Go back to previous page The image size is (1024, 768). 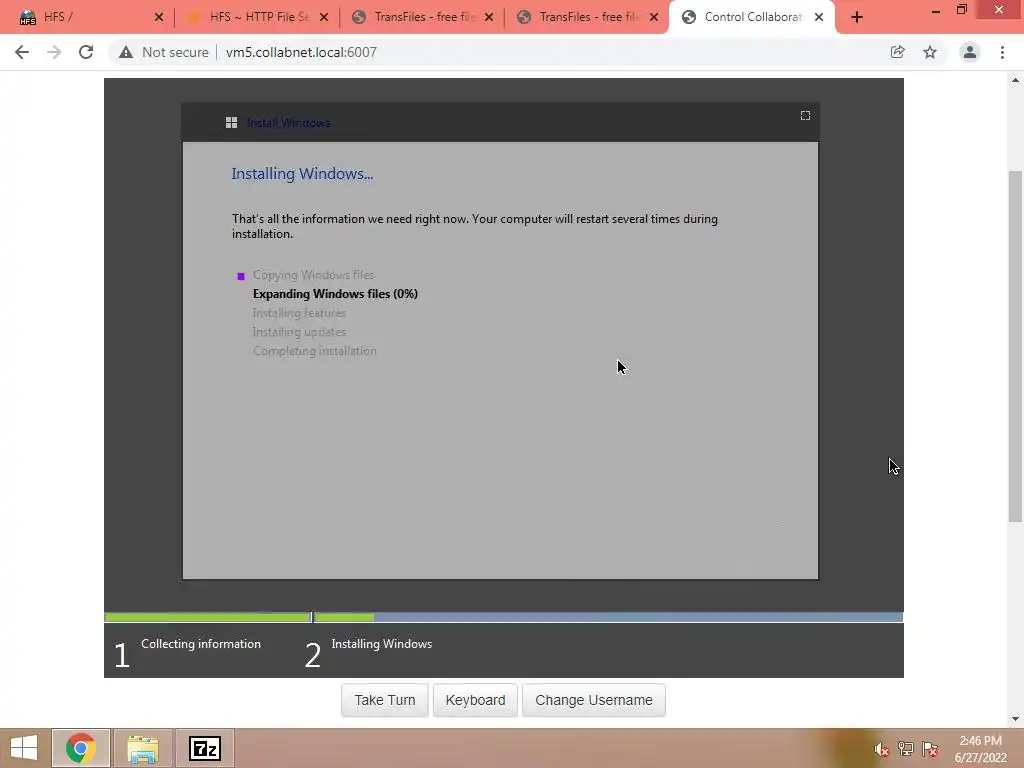(22, 52)
